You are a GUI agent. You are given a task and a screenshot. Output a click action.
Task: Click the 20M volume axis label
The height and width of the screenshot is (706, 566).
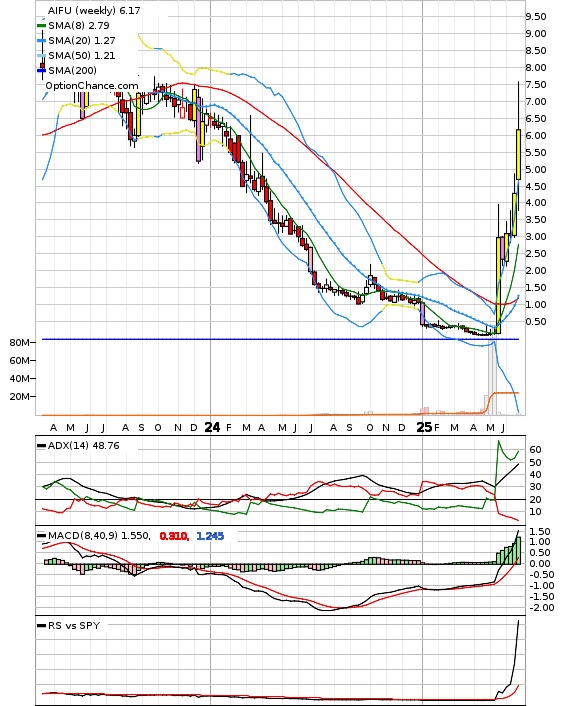pos(19,397)
